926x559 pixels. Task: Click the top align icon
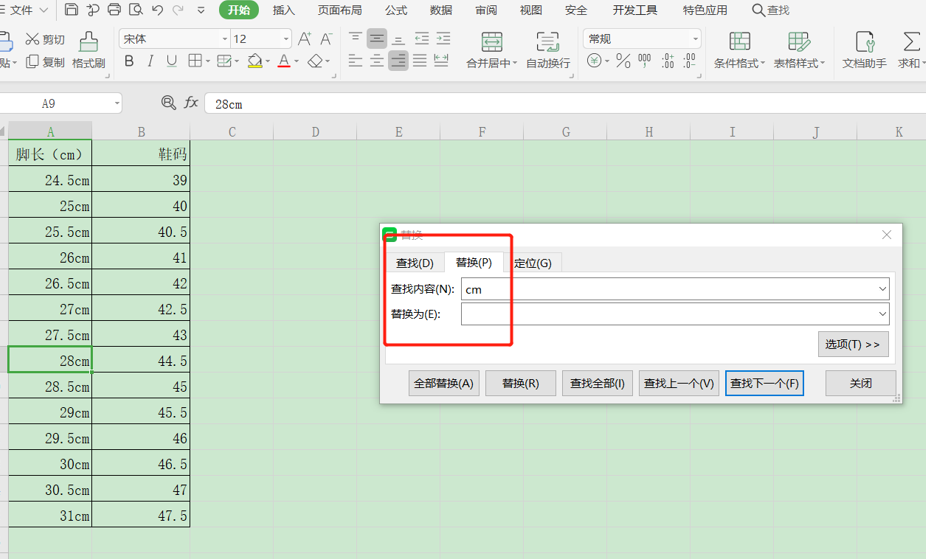[355, 39]
